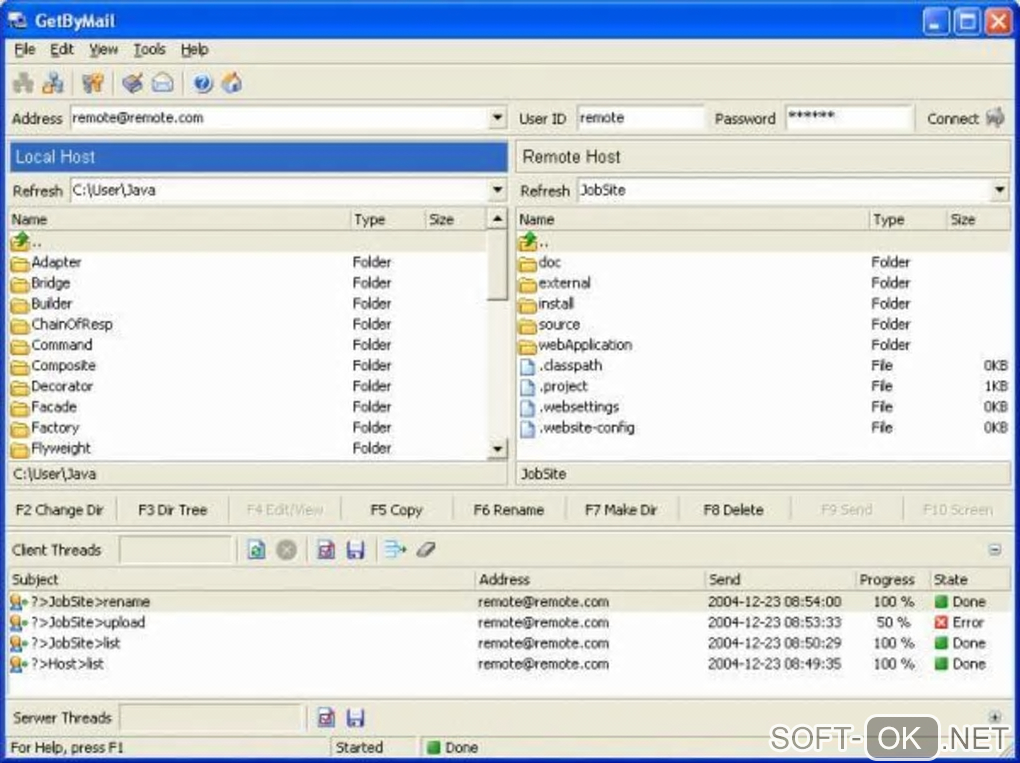Select the Adapter folder row
Image resolution: width=1020 pixels, height=763 pixels.
click(247, 262)
